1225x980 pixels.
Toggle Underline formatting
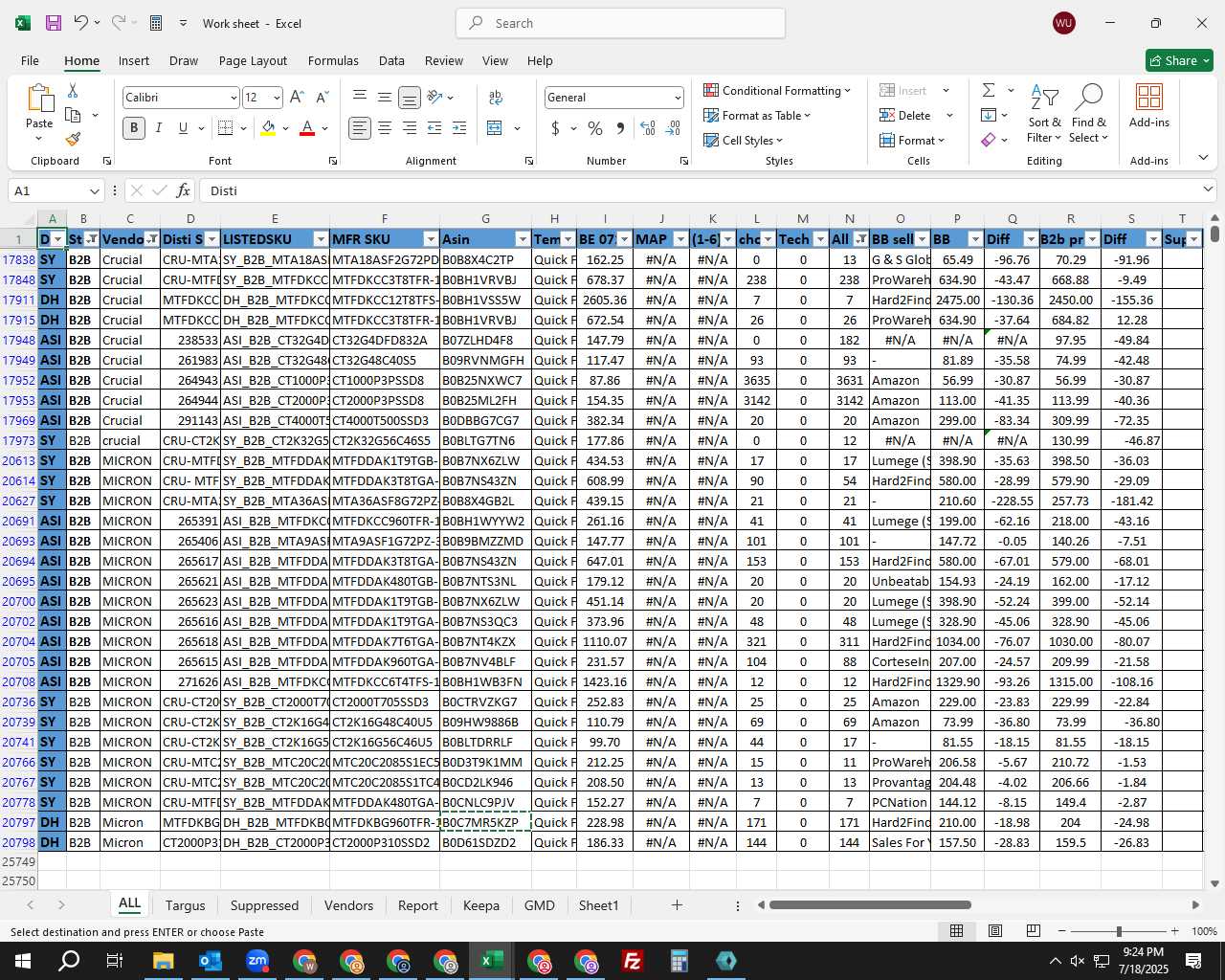click(183, 128)
